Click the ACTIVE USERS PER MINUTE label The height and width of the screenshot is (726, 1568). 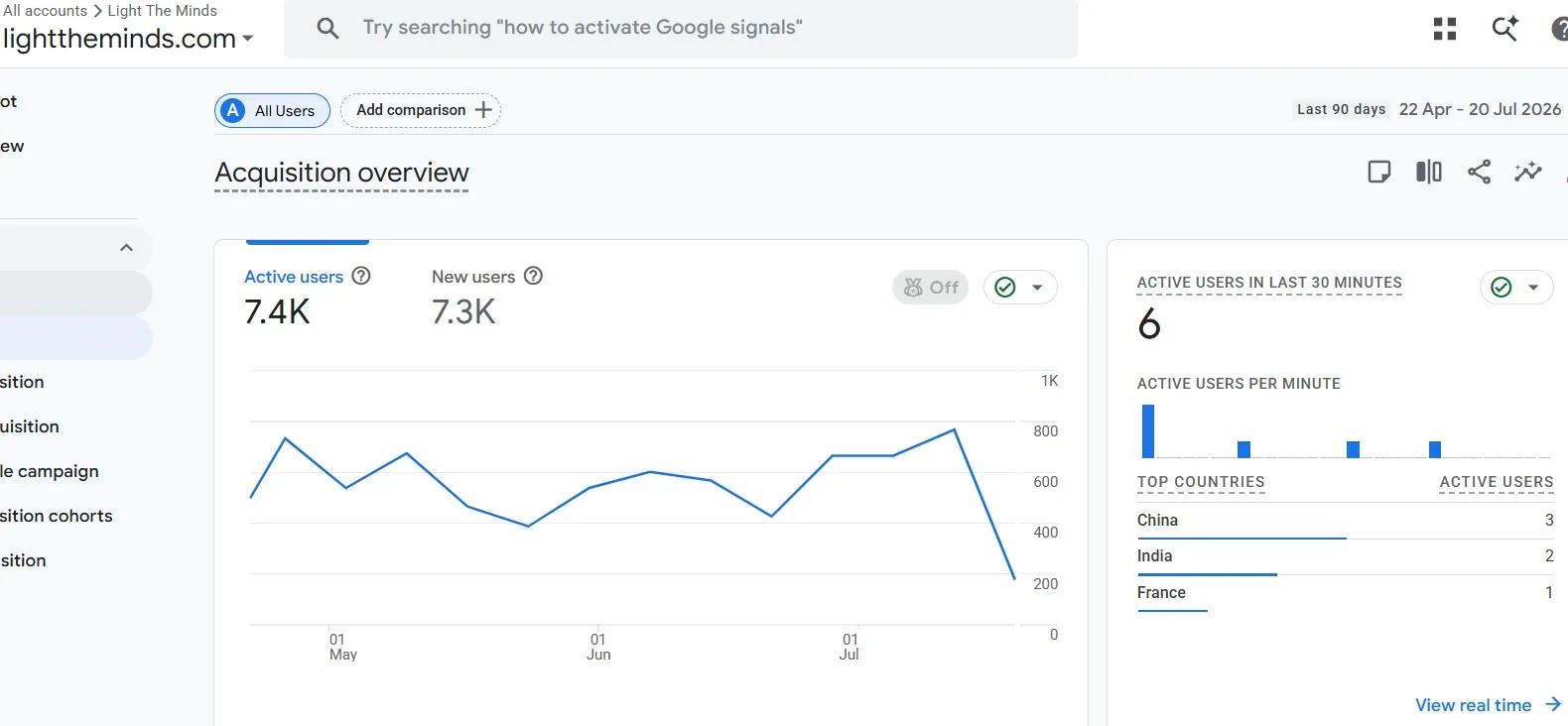pyautogui.click(x=1239, y=384)
